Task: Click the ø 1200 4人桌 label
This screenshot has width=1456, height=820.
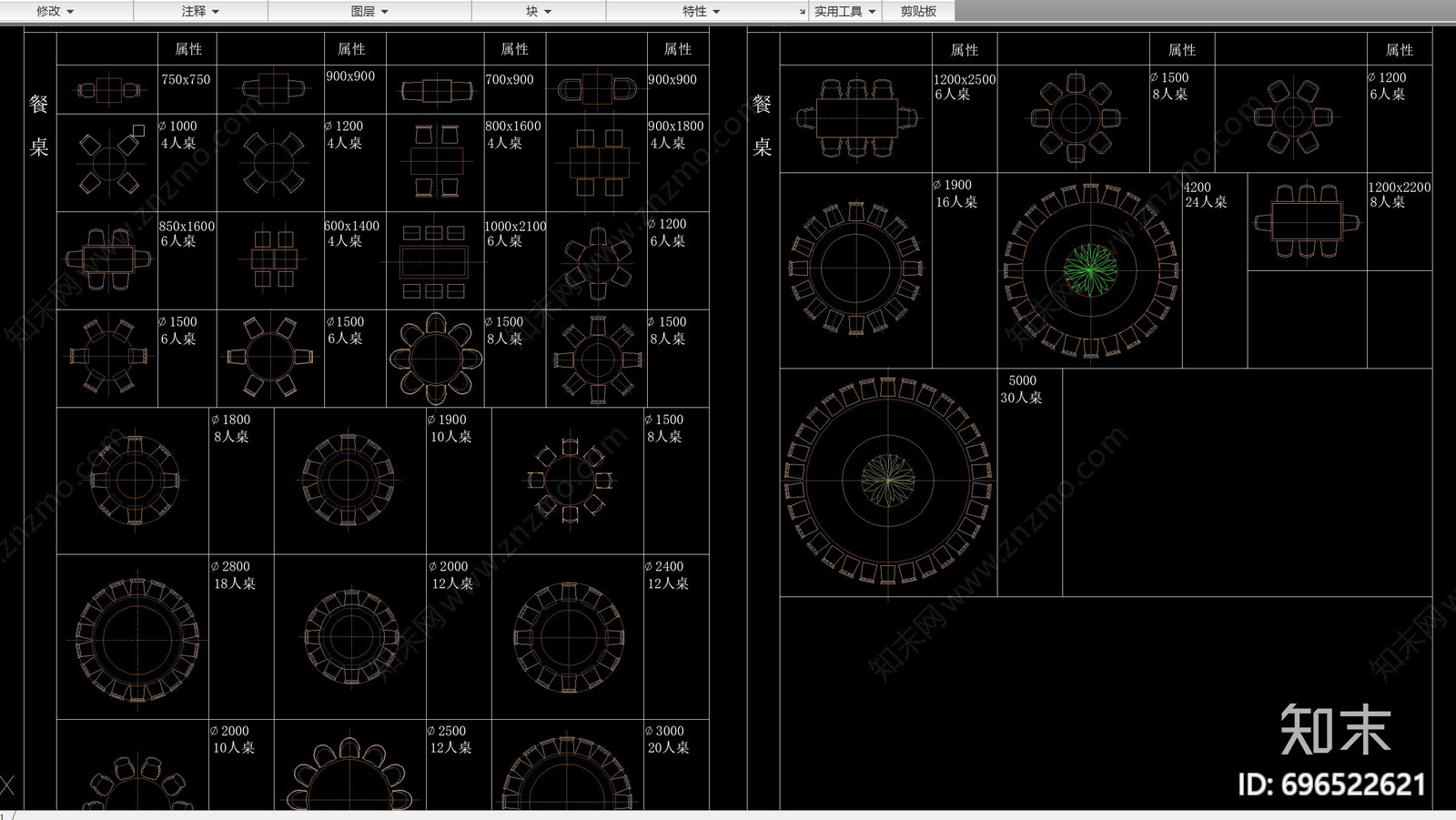Action: tap(345, 135)
